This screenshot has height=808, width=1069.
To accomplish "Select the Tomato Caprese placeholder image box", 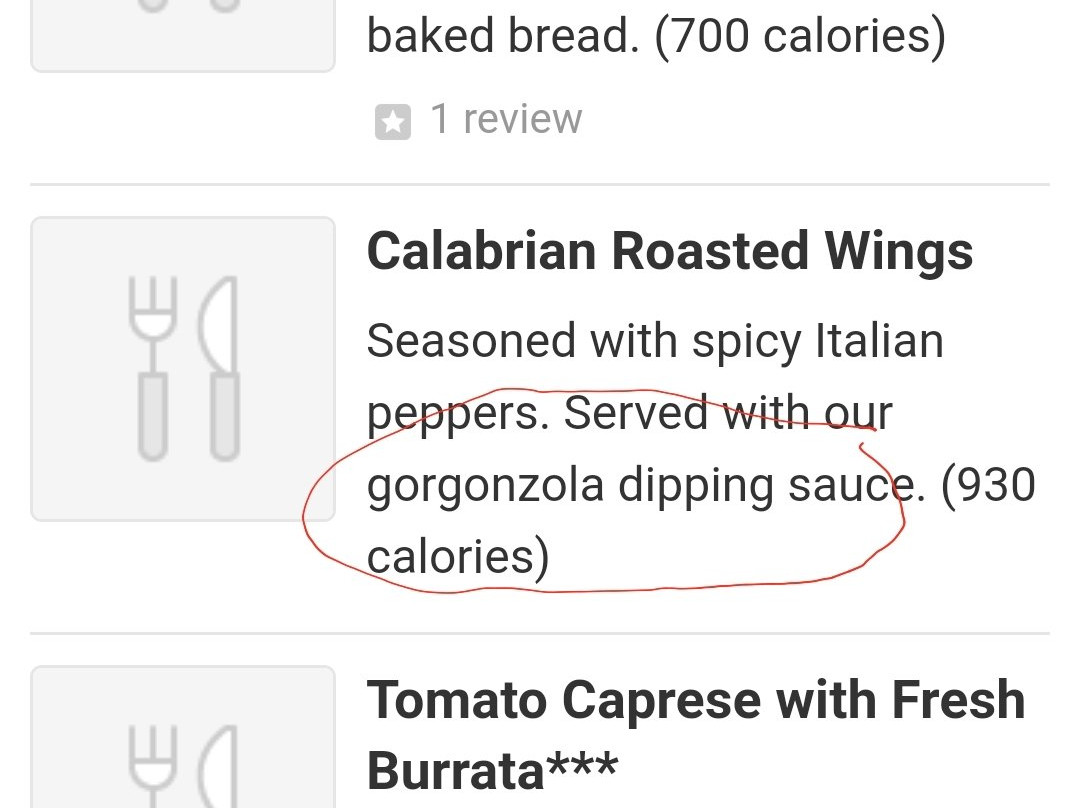I will [x=183, y=740].
